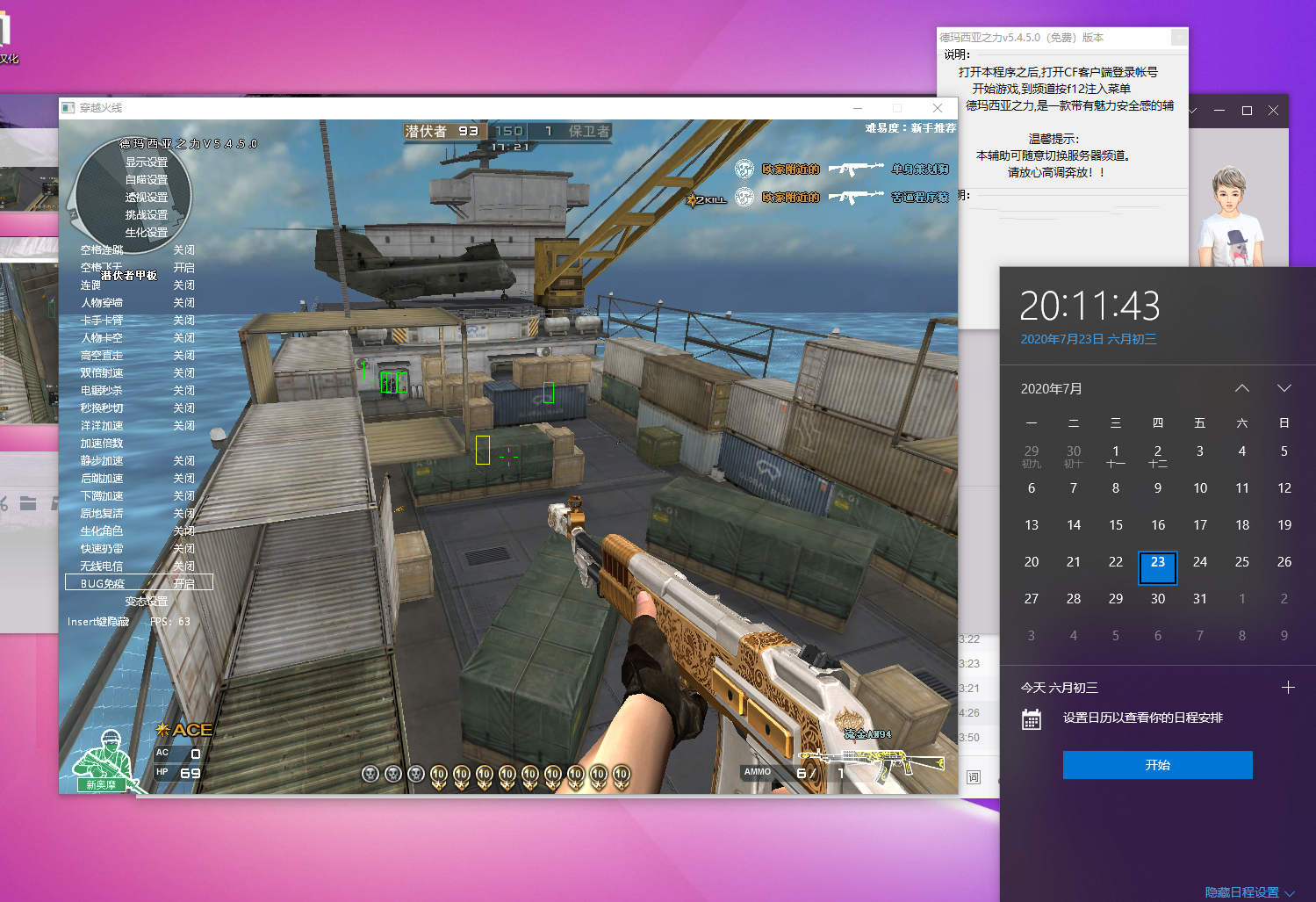Close the 德玛西亚之力 info dialog

point(1179,37)
